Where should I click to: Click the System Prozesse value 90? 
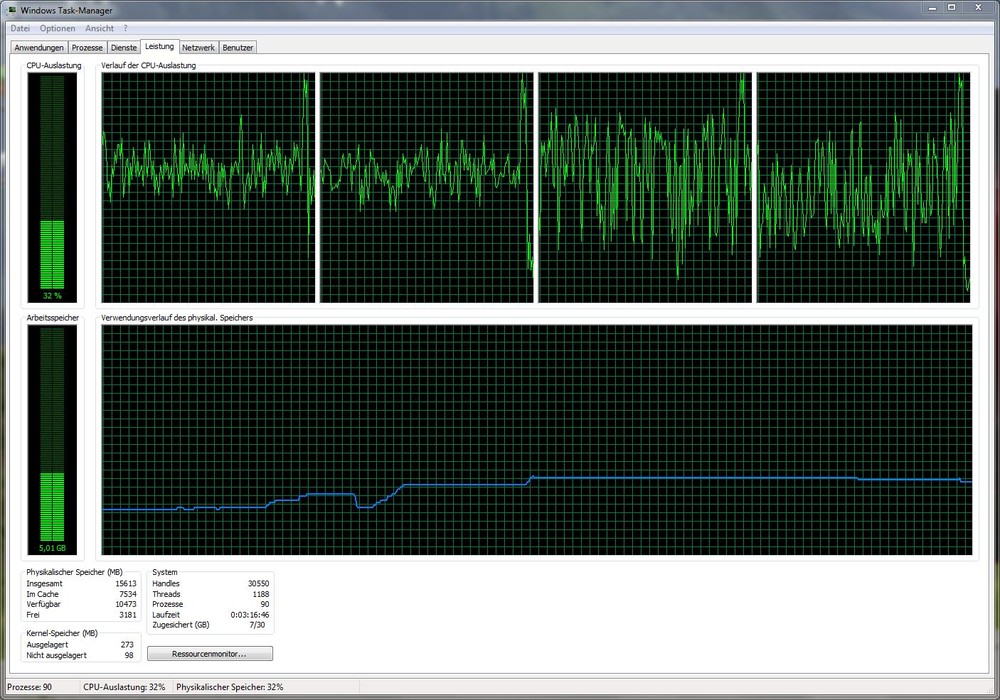click(265, 604)
